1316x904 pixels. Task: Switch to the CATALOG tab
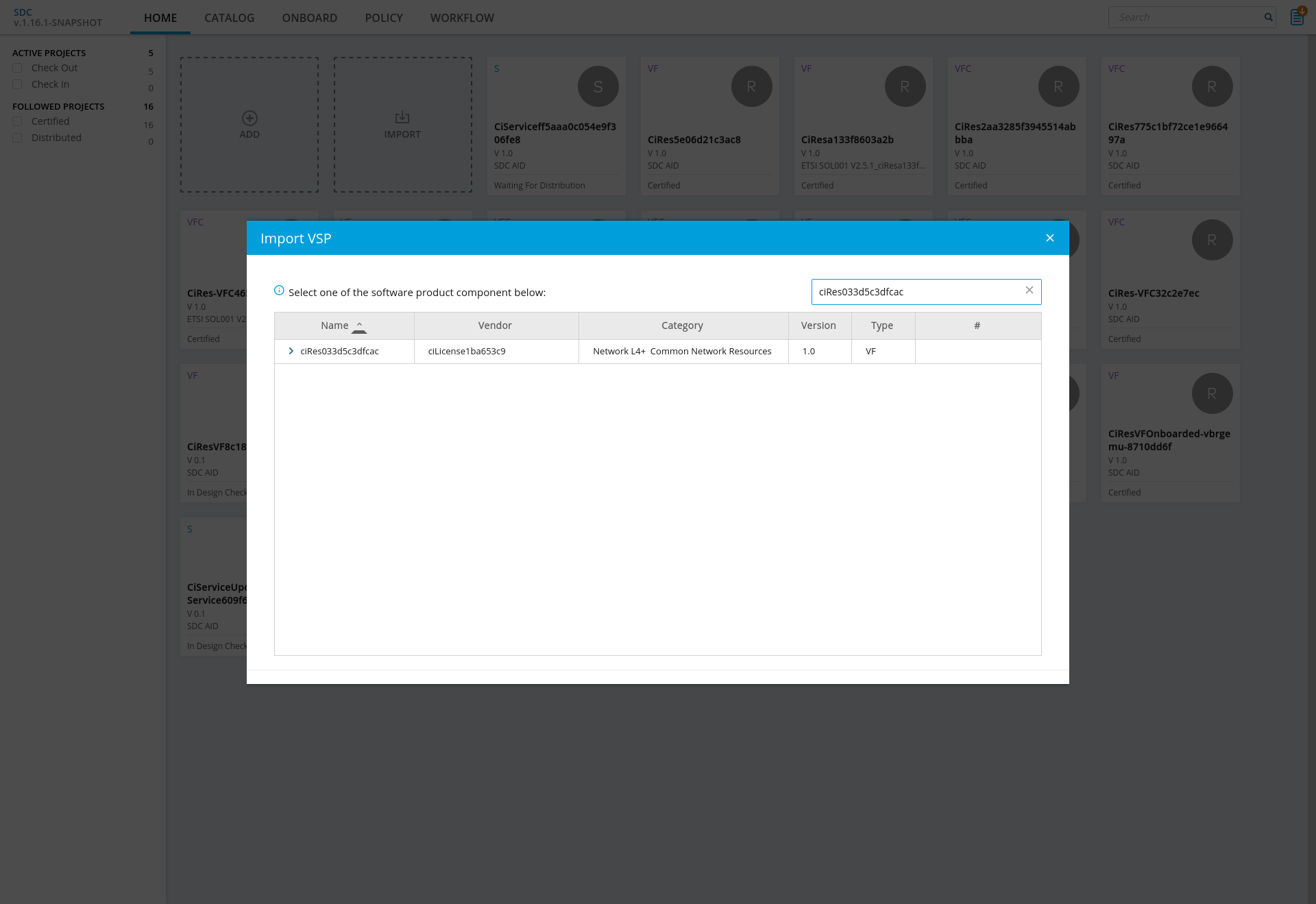point(229,18)
